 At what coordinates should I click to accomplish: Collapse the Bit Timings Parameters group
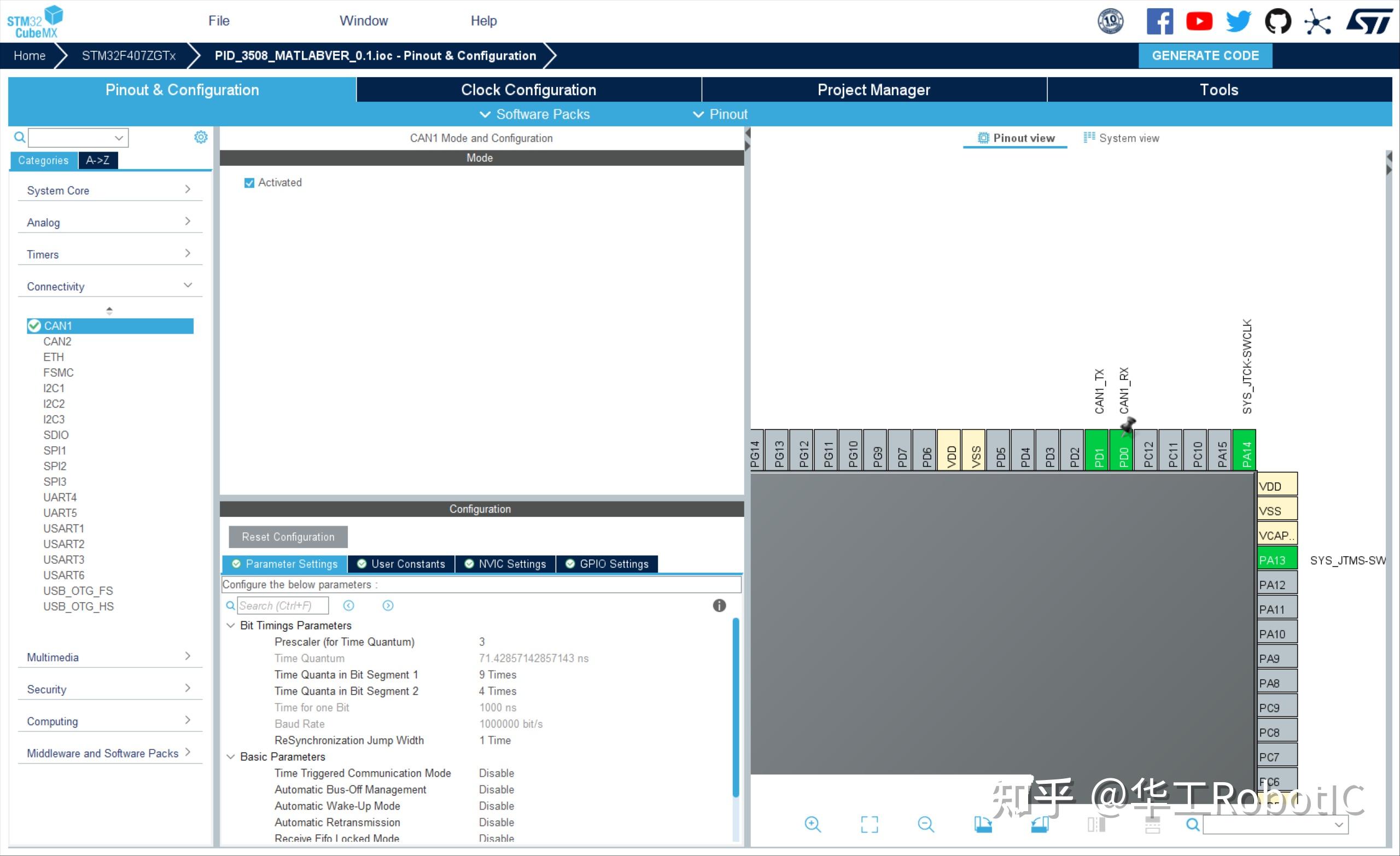point(230,625)
